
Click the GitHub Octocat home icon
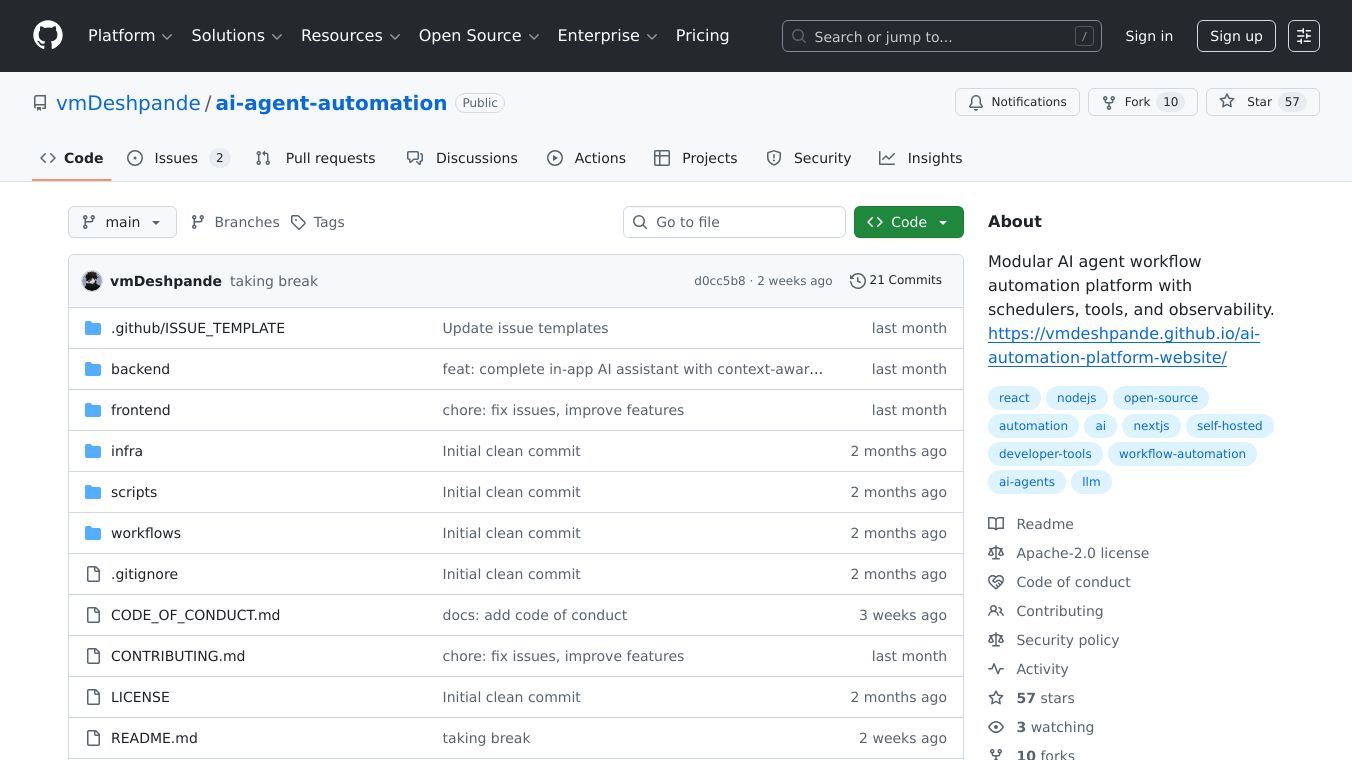tap(47, 35)
